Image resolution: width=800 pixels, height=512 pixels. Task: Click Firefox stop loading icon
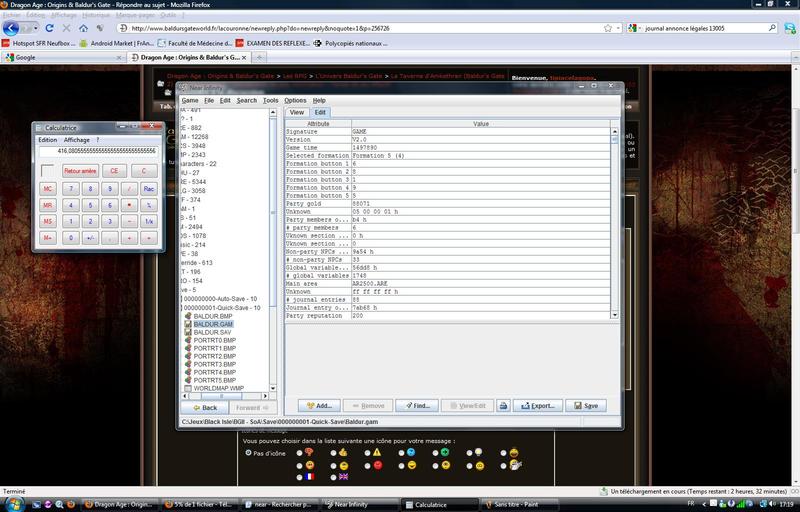coord(66,28)
